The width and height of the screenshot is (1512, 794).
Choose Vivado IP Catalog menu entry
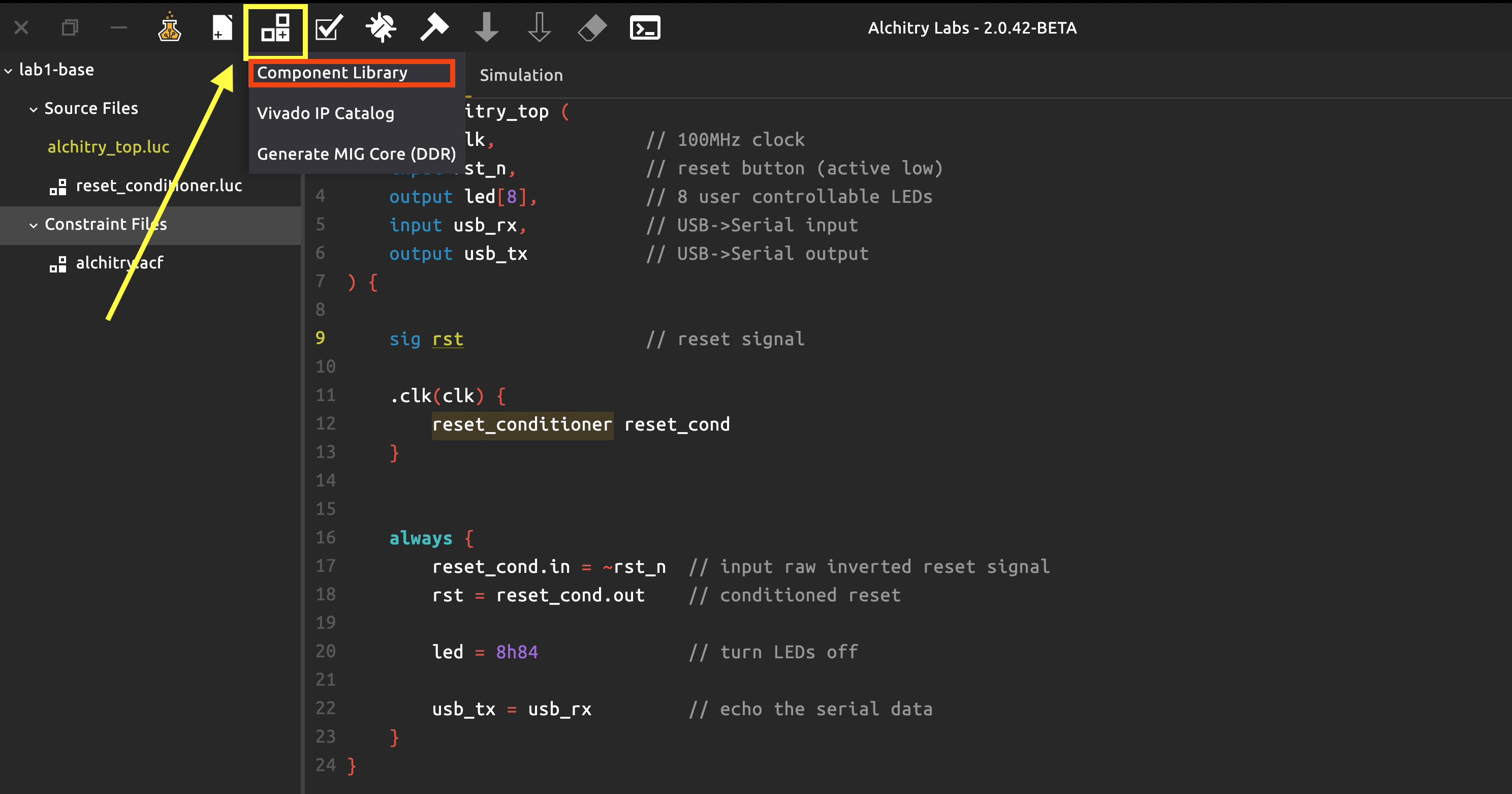[325, 113]
